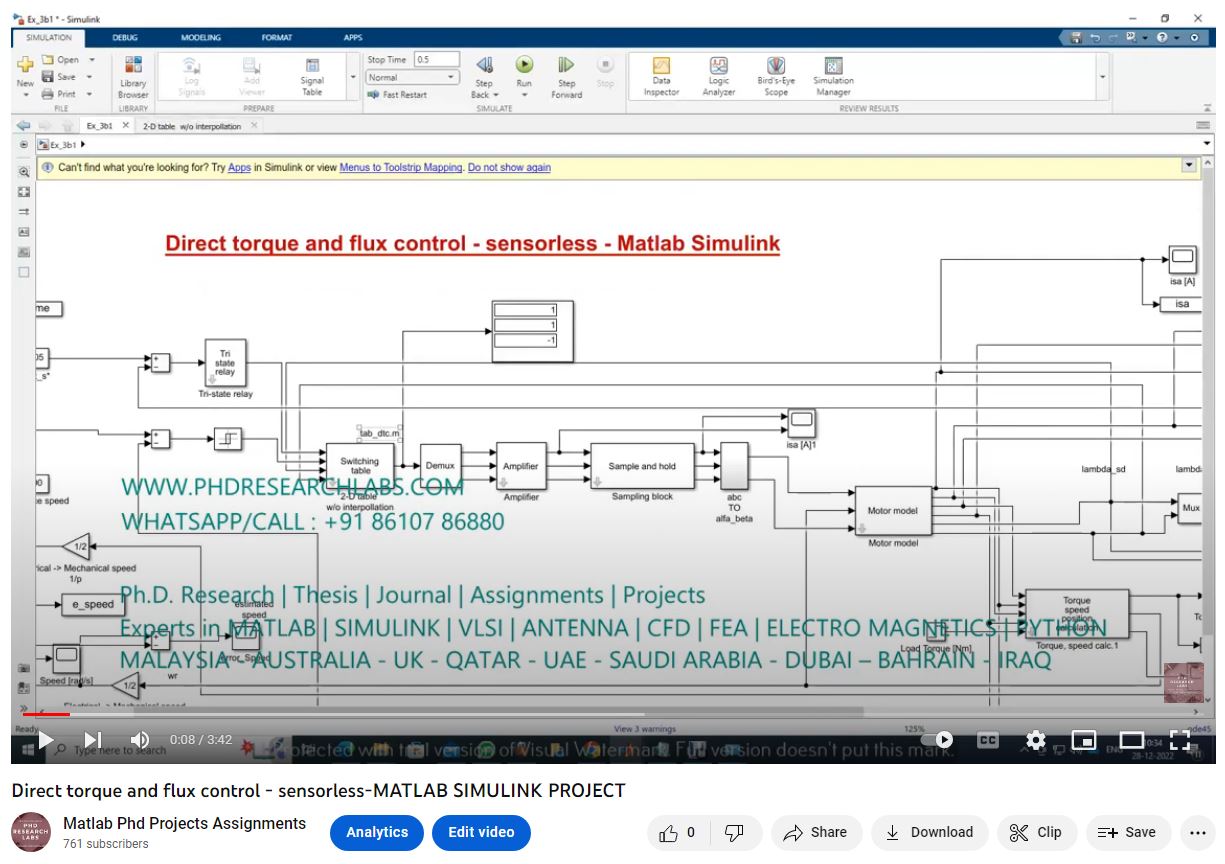Viewport: 1225px width, 864px height.
Task: Open Bird's-Eye Scope
Action: click(x=775, y=76)
